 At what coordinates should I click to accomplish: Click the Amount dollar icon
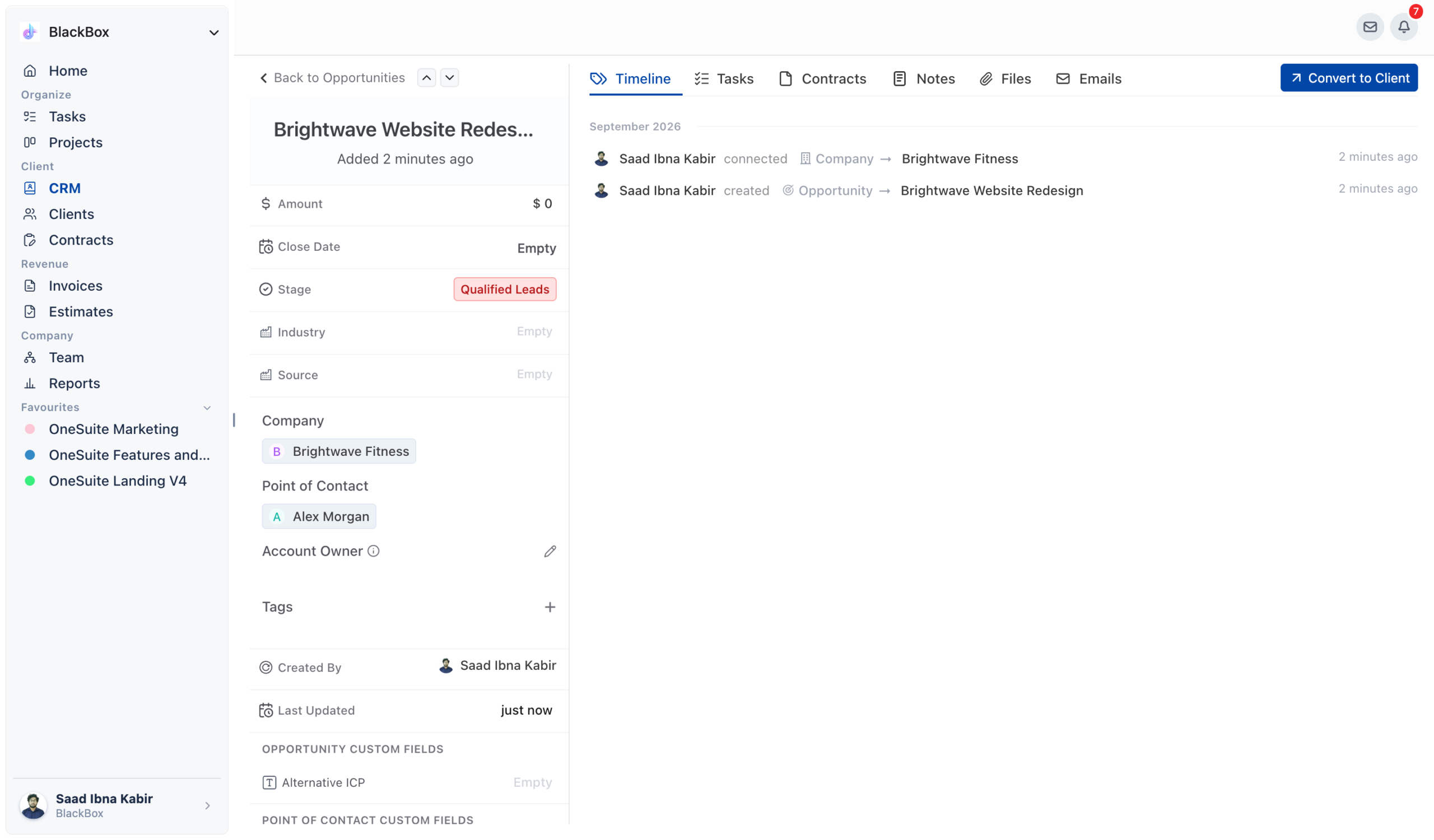(266, 204)
